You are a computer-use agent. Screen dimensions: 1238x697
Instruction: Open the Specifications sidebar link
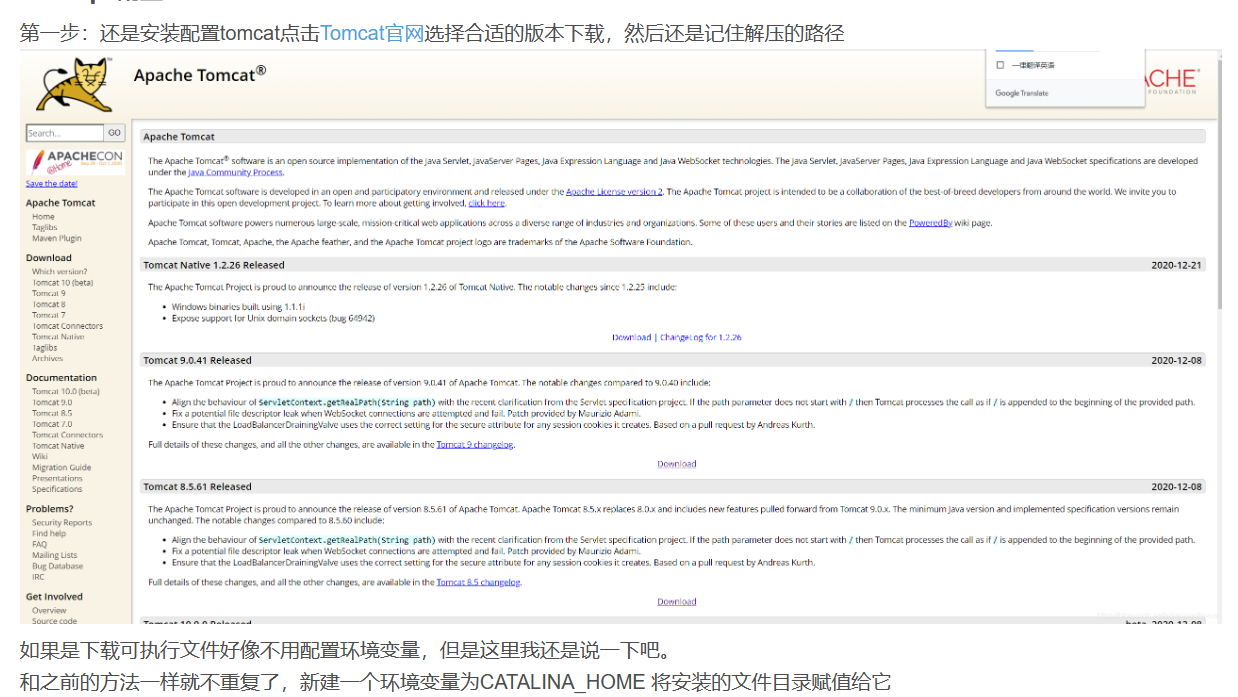pos(57,489)
